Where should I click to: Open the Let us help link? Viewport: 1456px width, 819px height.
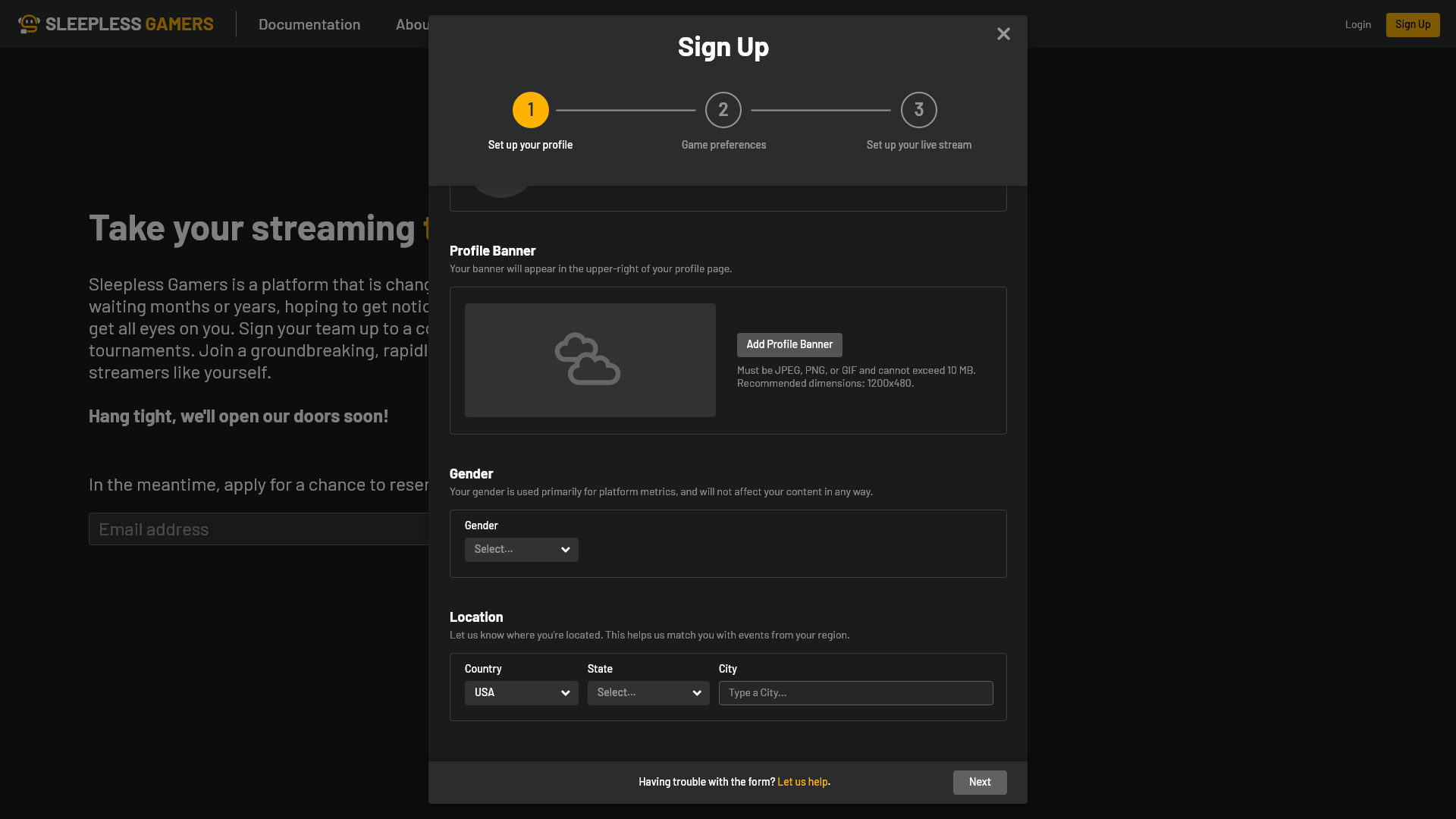point(802,783)
